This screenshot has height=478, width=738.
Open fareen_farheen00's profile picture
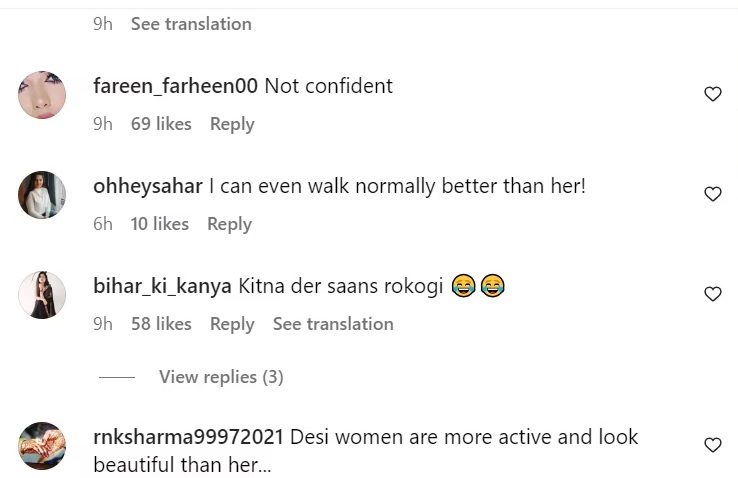click(42, 95)
